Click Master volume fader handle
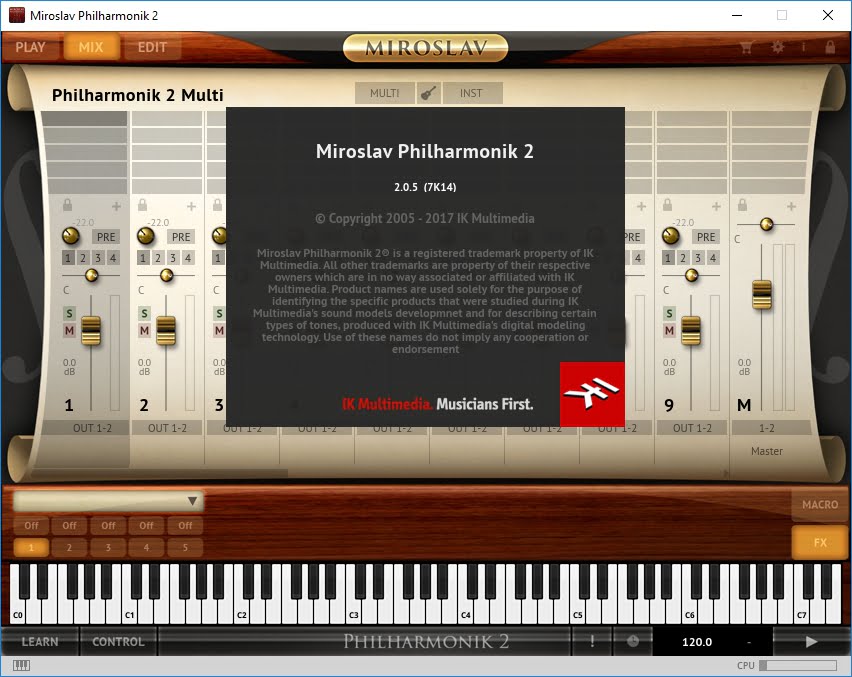The height and width of the screenshot is (677, 852). tap(762, 294)
